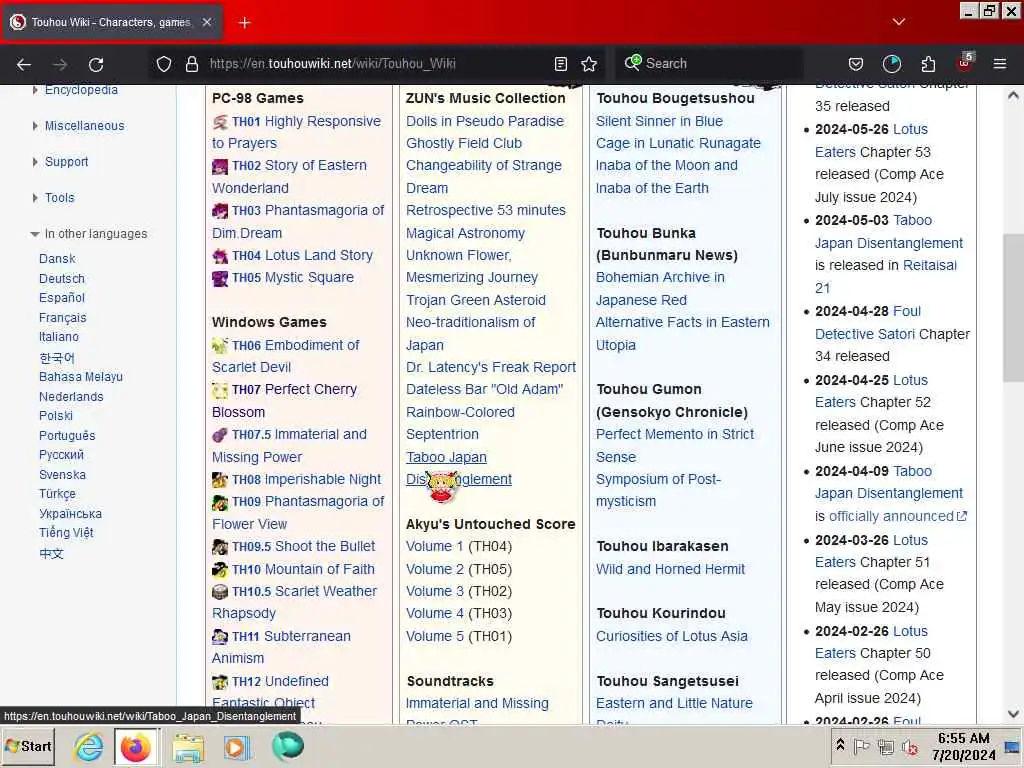
Task: Click the vertical scrollbar thumb
Action: 1013,307
